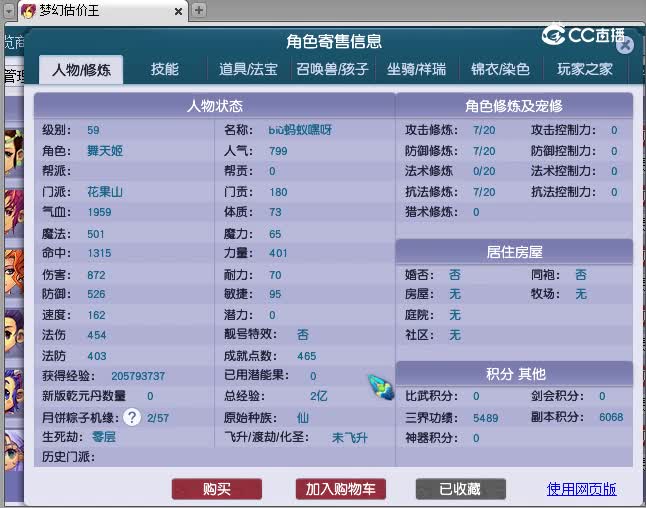646x508 pixels.
Task: Click the question mark help icon beside 月饼粽子机缘
Action: (132, 417)
